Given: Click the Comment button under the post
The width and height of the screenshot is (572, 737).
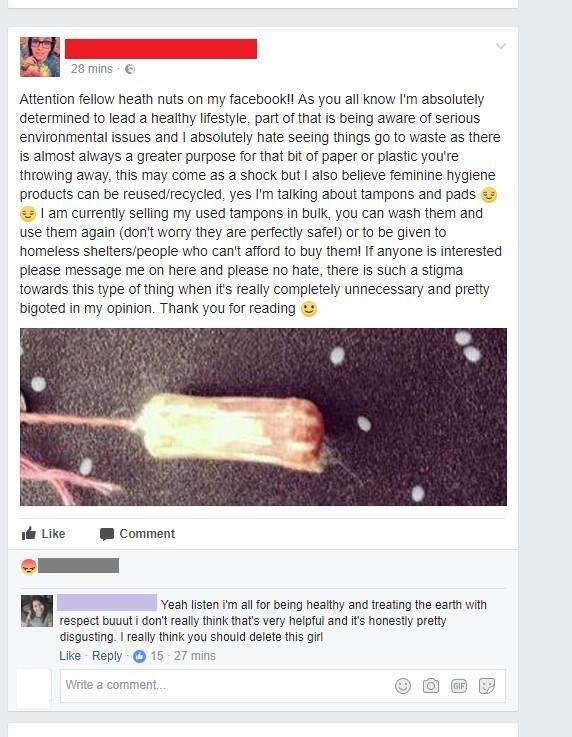Looking at the screenshot, I should [137, 533].
